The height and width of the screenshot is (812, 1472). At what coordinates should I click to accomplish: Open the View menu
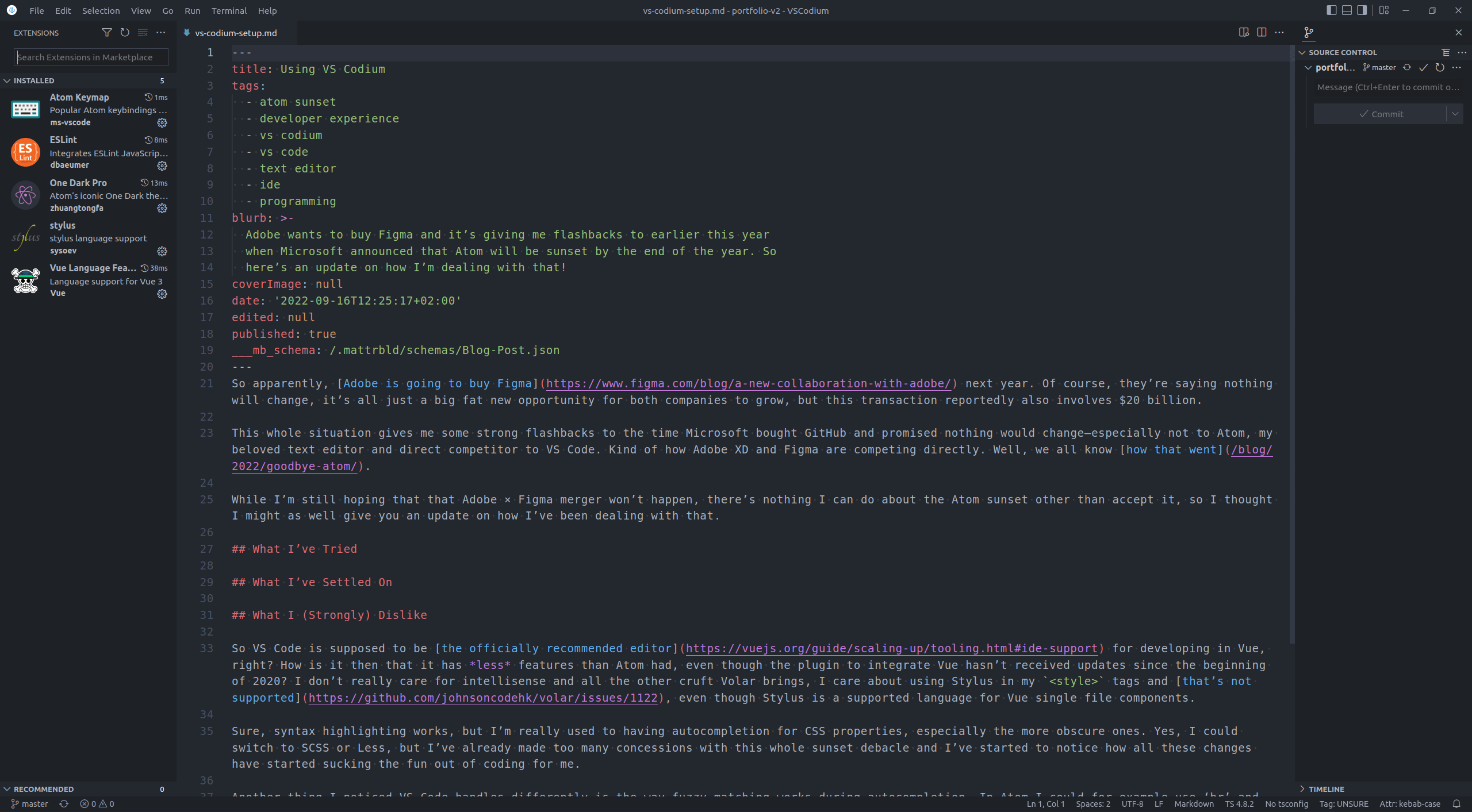point(139,10)
